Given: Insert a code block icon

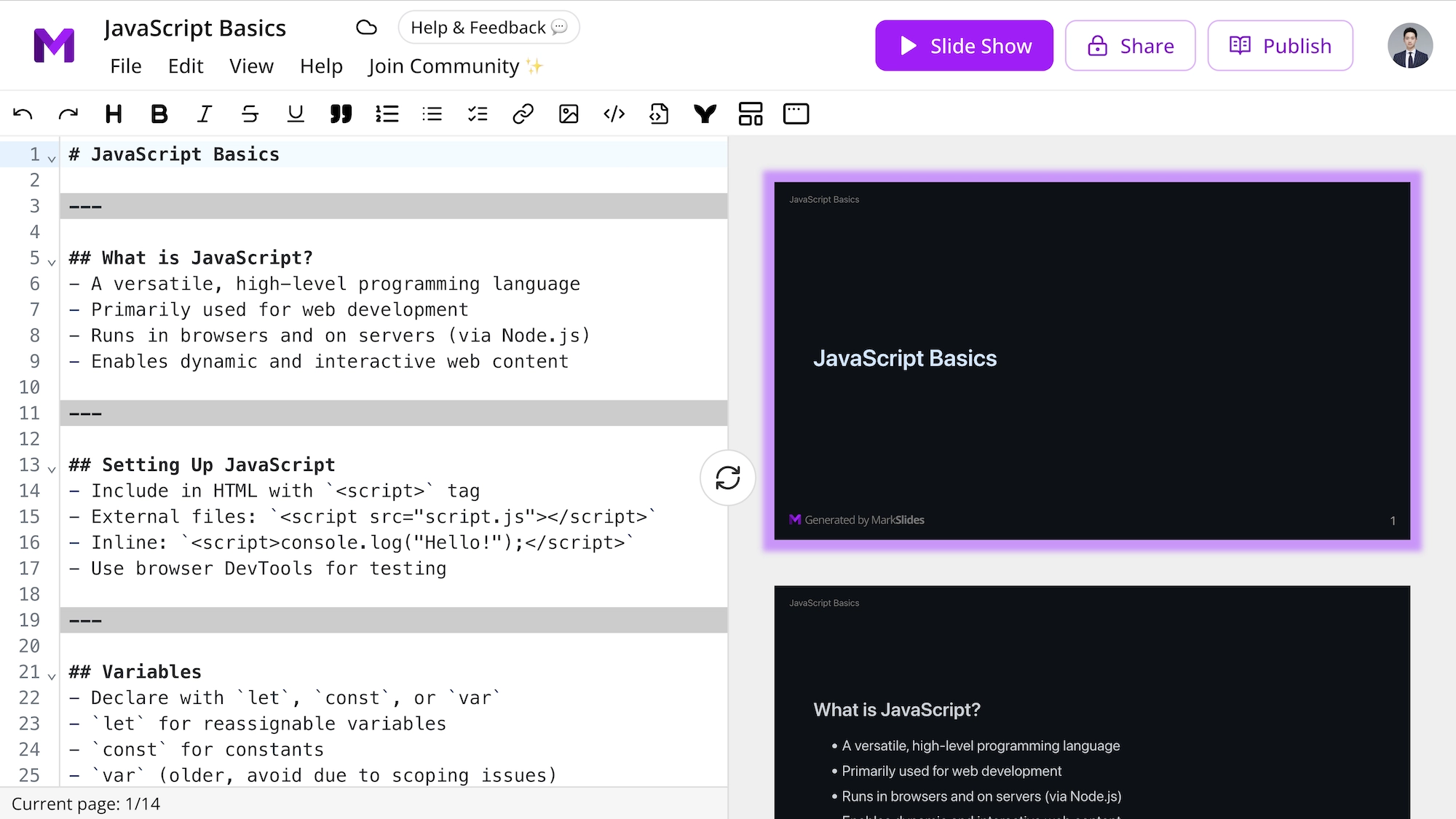Looking at the screenshot, I should (614, 114).
